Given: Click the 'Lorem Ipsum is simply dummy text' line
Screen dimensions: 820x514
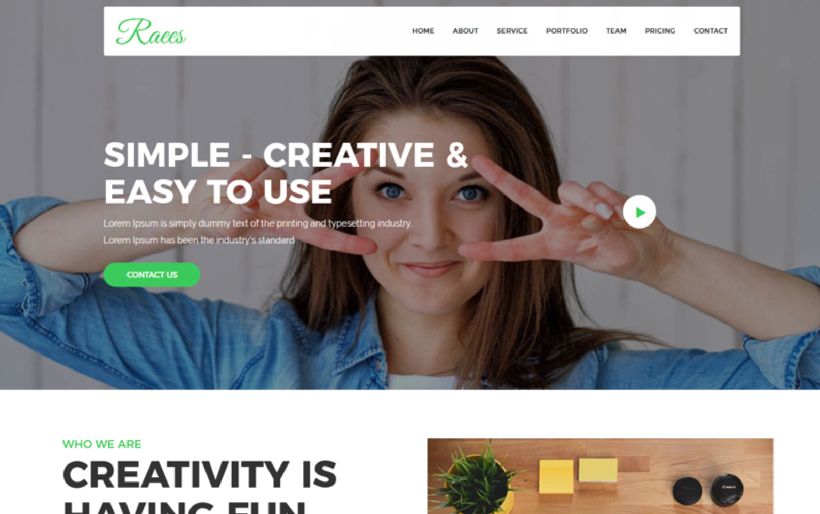Looking at the screenshot, I should [258, 223].
